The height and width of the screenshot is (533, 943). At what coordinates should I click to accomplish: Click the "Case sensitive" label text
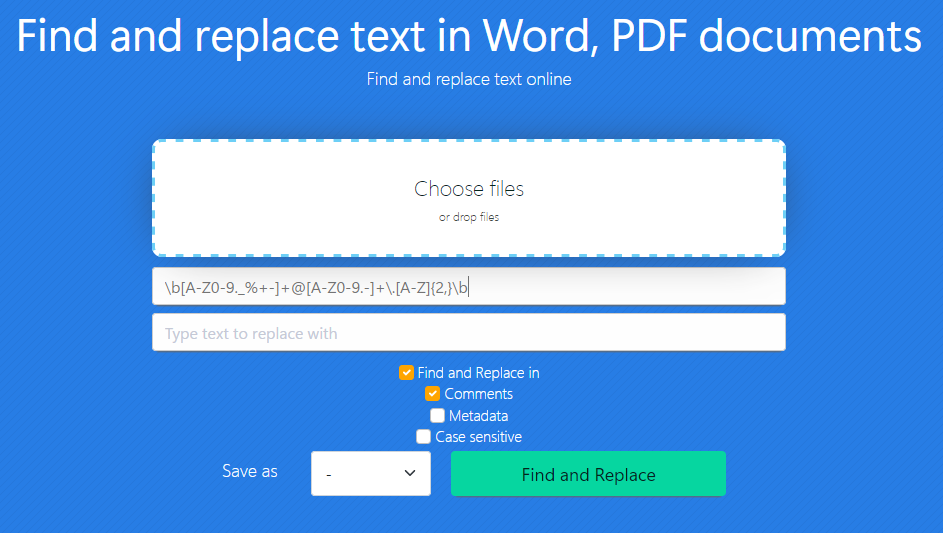[x=478, y=437]
